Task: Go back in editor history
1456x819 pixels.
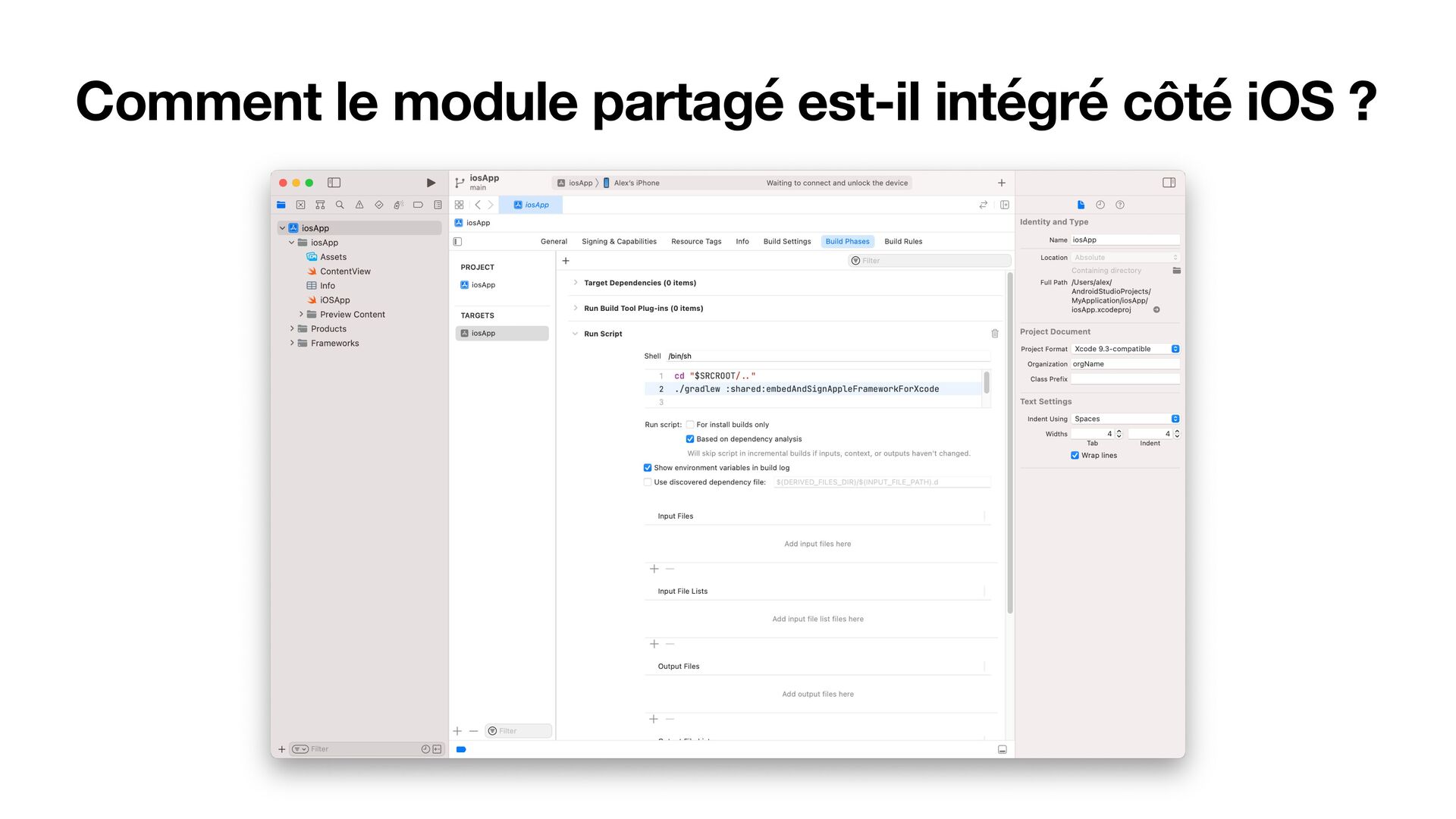Action: coord(478,205)
